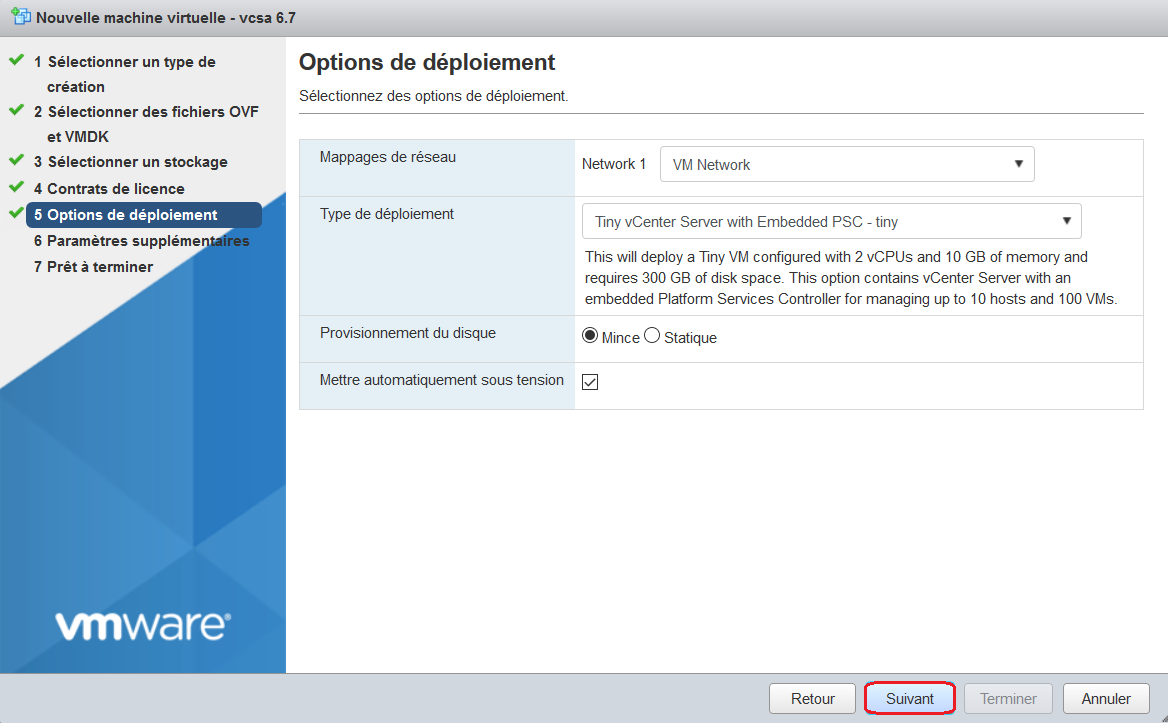Cancel the wizard with Annuler
This screenshot has height=723, width=1168.
(x=1105, y=698)
